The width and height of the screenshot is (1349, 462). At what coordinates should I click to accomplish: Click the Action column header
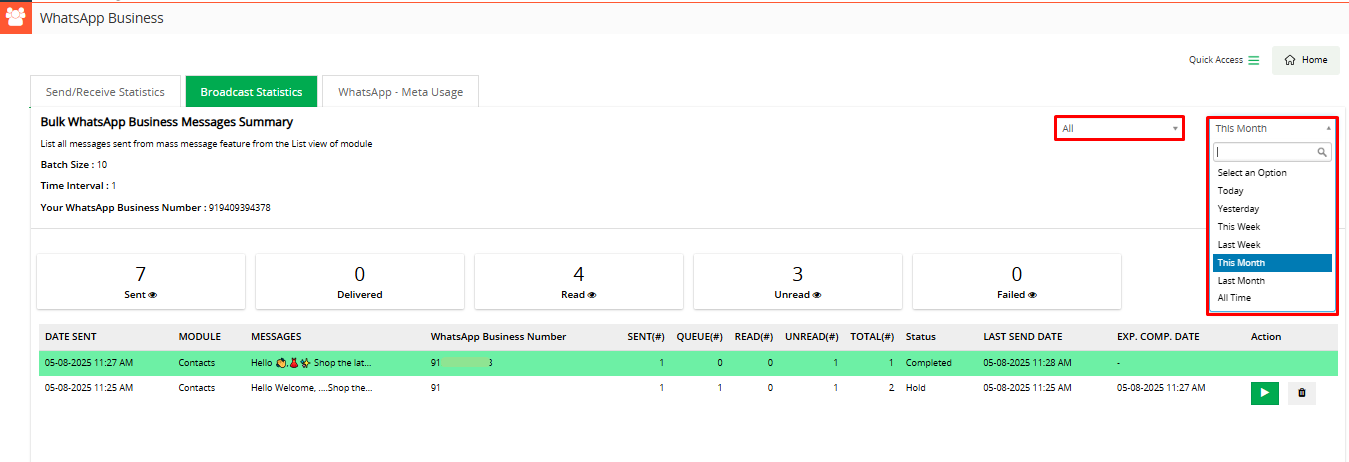coord(1266,337)
